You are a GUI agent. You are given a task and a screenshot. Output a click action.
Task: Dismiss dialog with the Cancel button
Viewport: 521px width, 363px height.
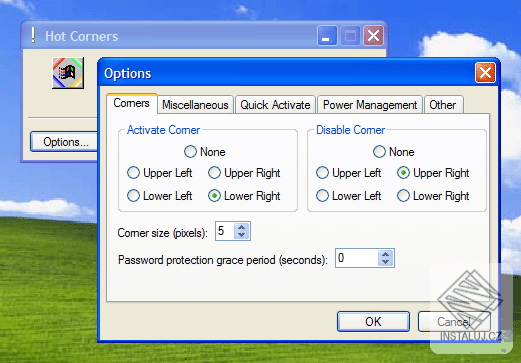pos(454,322)
